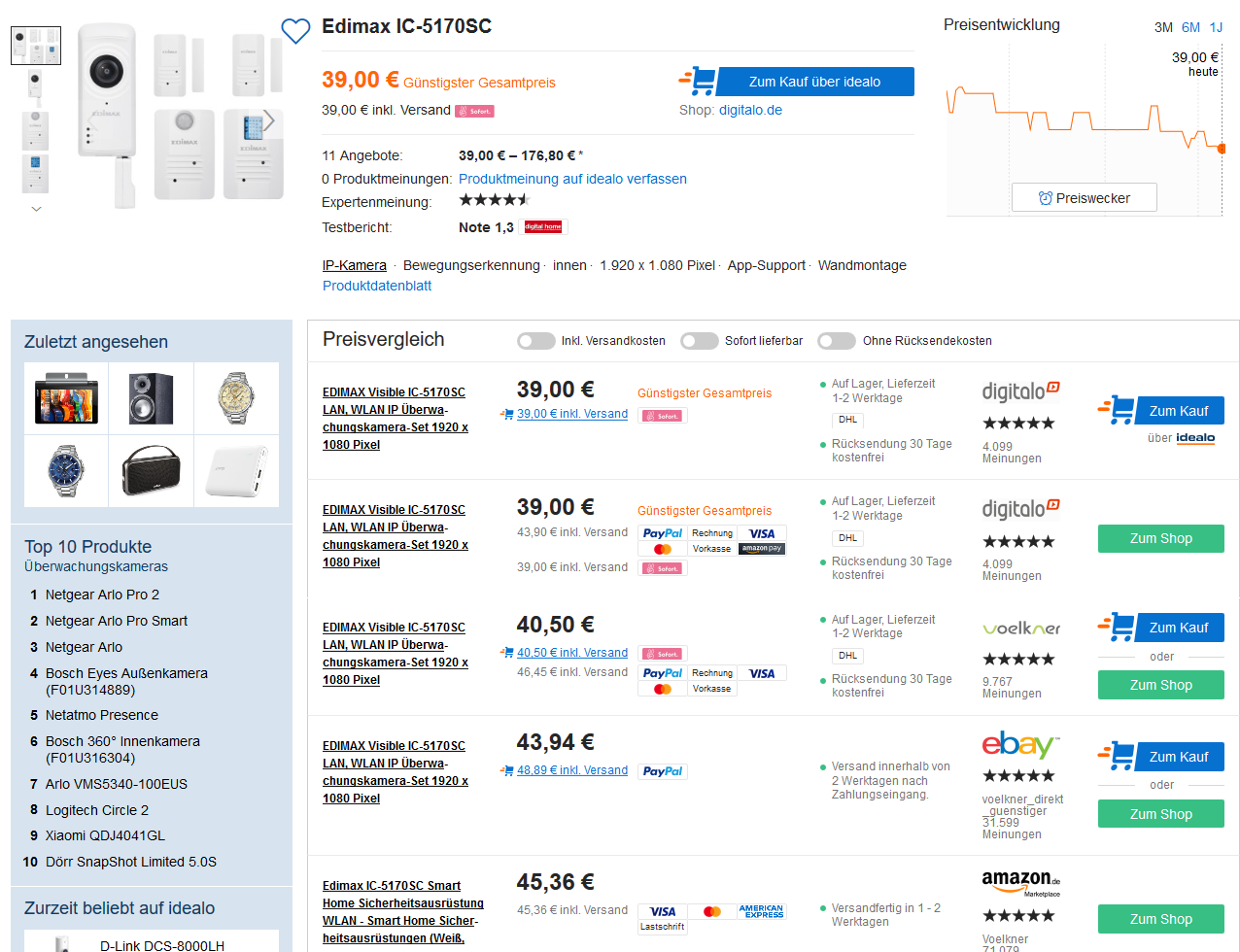Click the eBay shop logo
This screenshot has width=1240, height=952.
[1017, 745]
